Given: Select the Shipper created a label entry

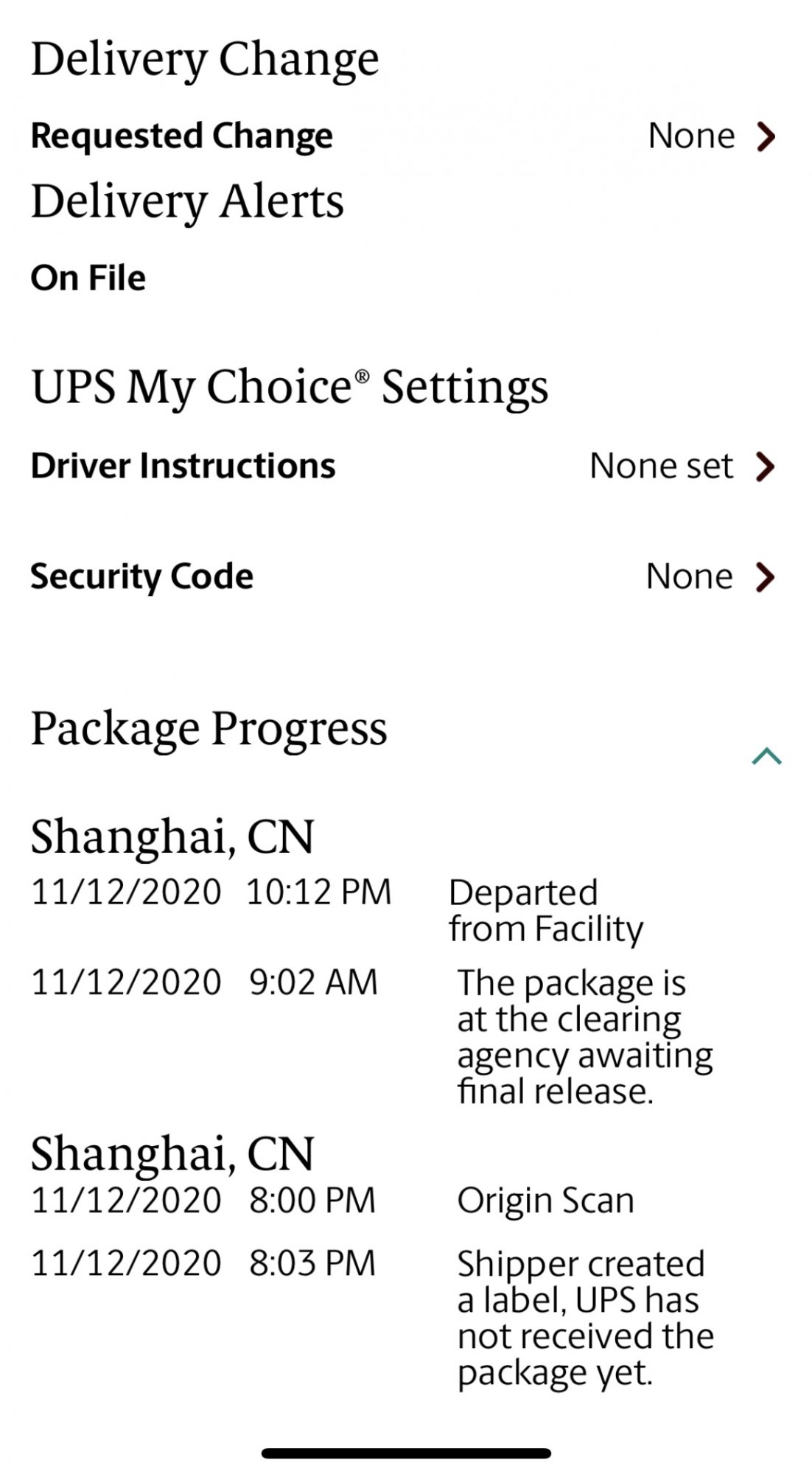Looking at the screenshot, I should [585, 1318].
